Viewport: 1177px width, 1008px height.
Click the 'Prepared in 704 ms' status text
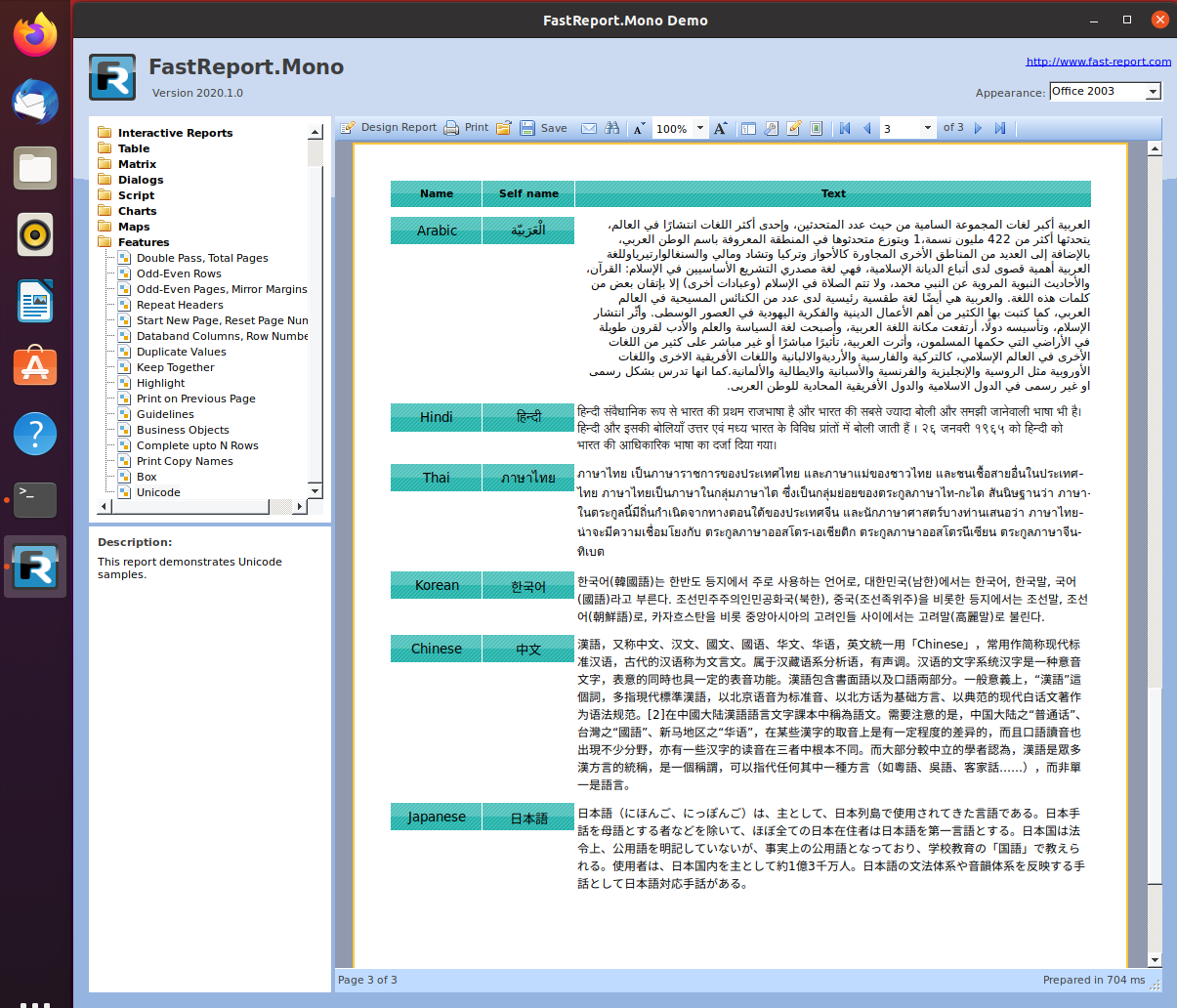(x=1094, y=980)
